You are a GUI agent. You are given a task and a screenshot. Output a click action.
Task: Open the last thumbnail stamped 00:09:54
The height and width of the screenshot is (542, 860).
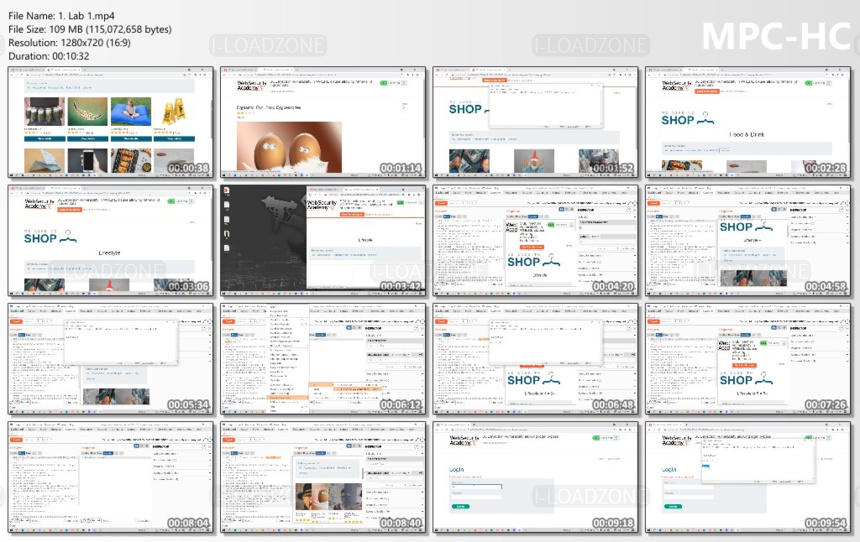[748, 477]
